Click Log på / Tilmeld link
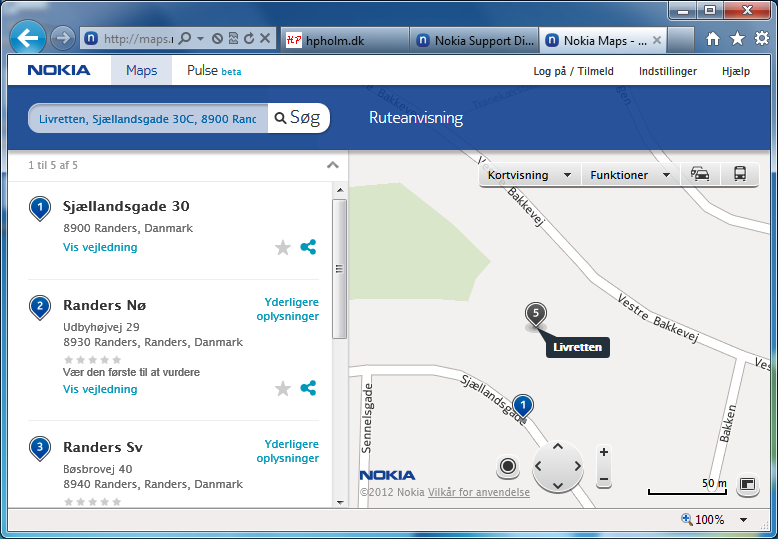The image size is (778, 539). tap(573, 71)
